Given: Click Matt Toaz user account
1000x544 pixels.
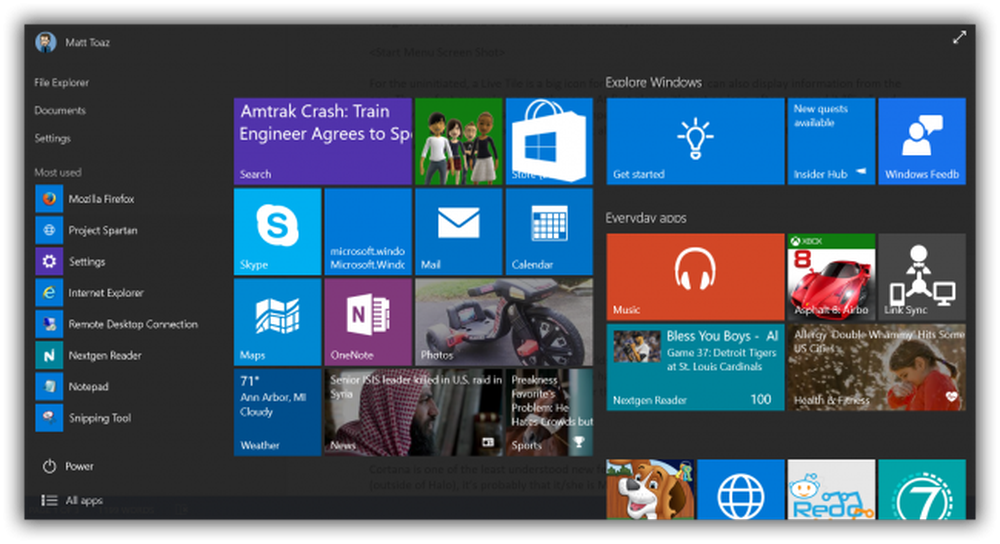Looking at the screenshot, I should click(x=72, y=43).
